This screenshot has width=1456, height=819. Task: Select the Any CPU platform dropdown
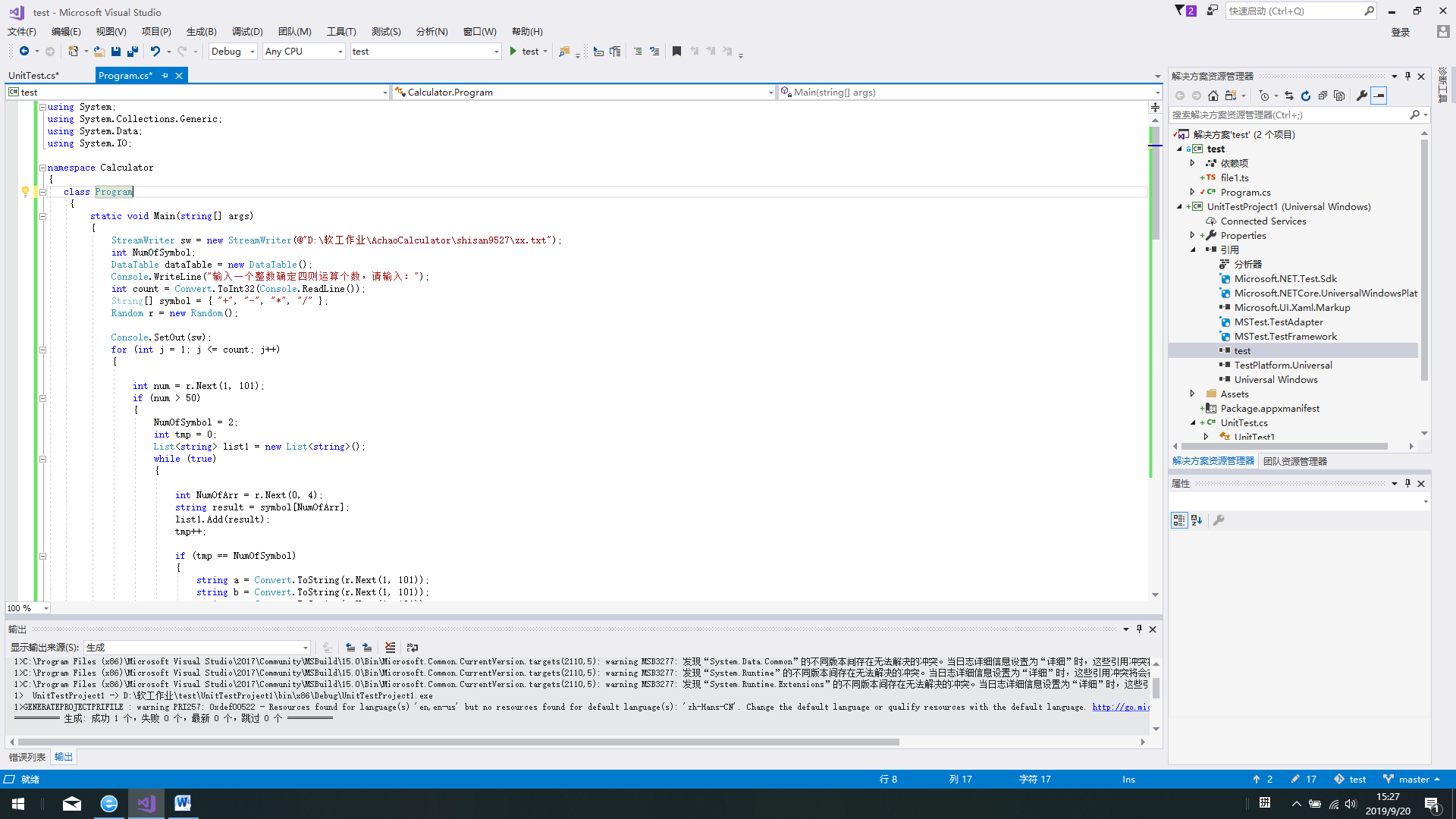(x=303, y=51)
